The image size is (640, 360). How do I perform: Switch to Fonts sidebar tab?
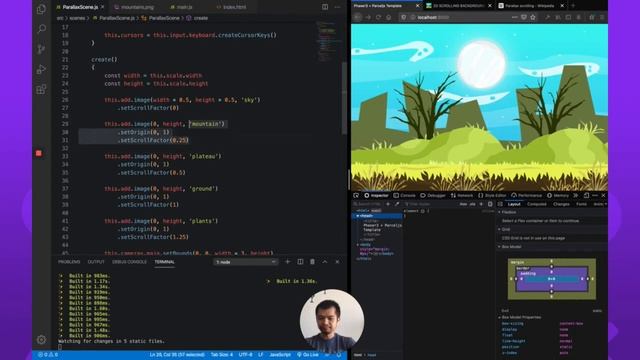(x=581, y=204)
